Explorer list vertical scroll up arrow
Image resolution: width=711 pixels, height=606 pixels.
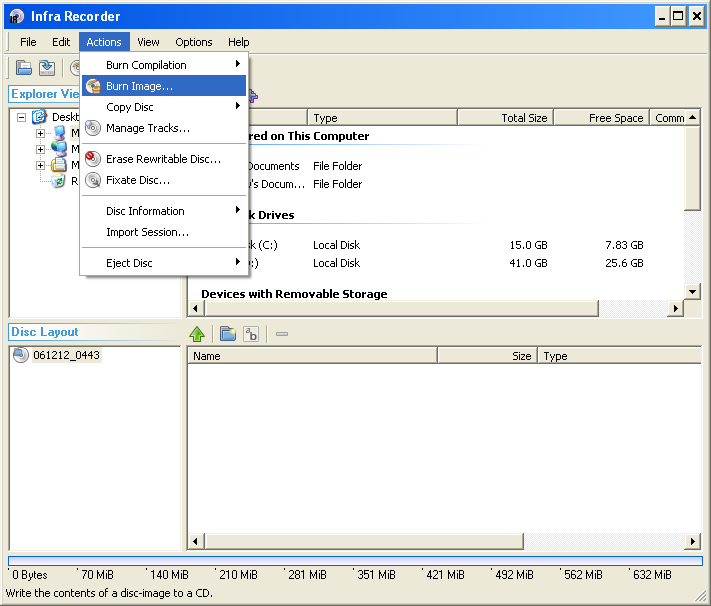[x=692, y=117]
